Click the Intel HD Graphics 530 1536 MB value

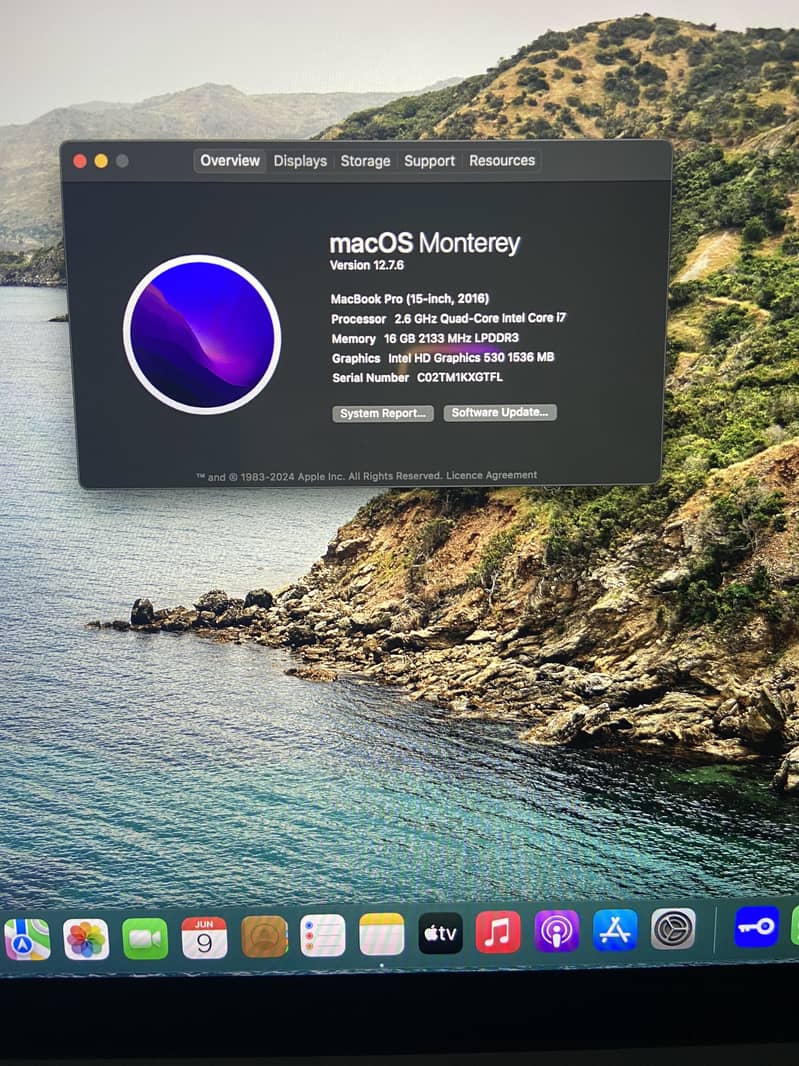point(471,357)
